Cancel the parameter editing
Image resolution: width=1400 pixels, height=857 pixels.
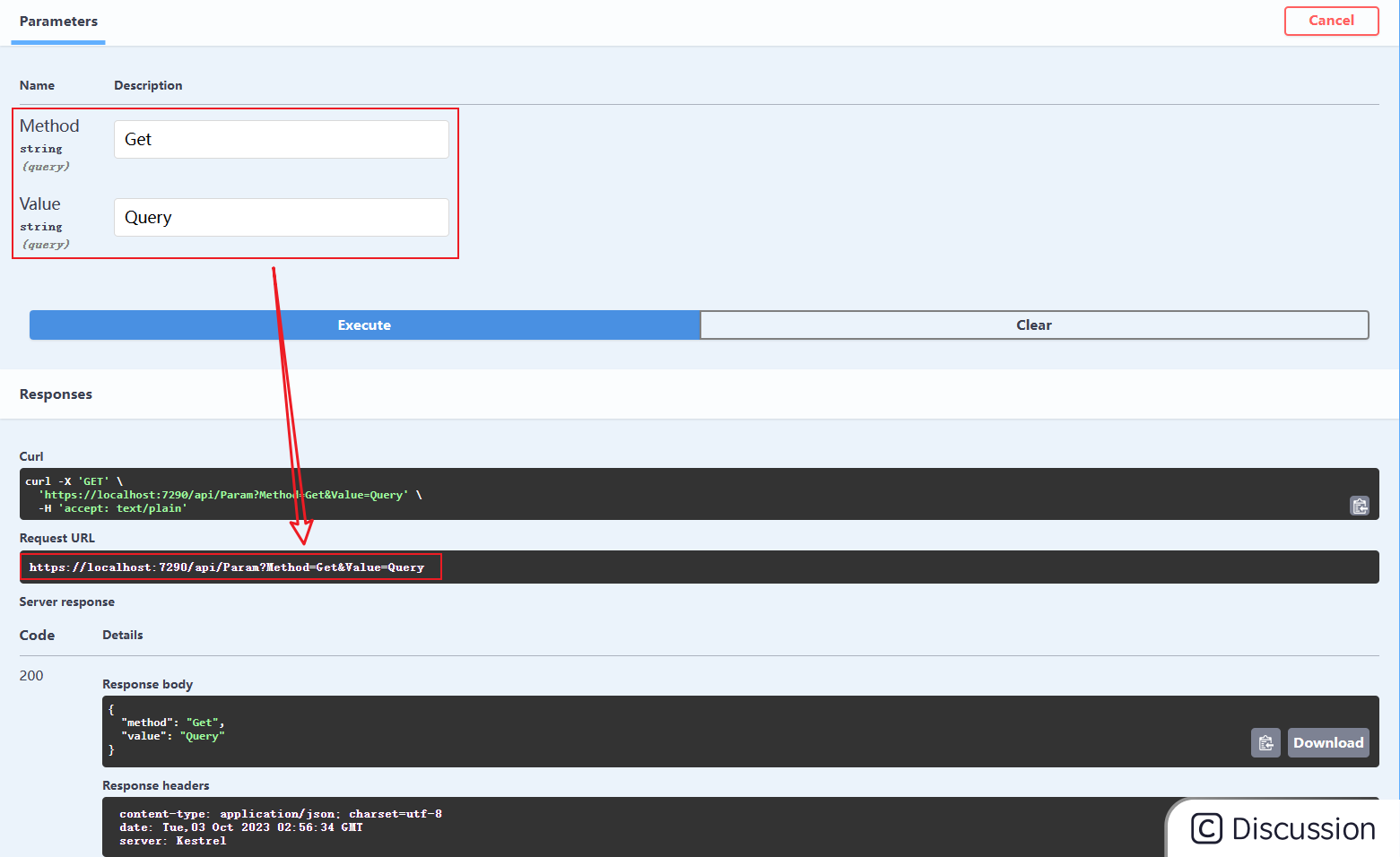pyautogui.click(x=1331, y=21)
